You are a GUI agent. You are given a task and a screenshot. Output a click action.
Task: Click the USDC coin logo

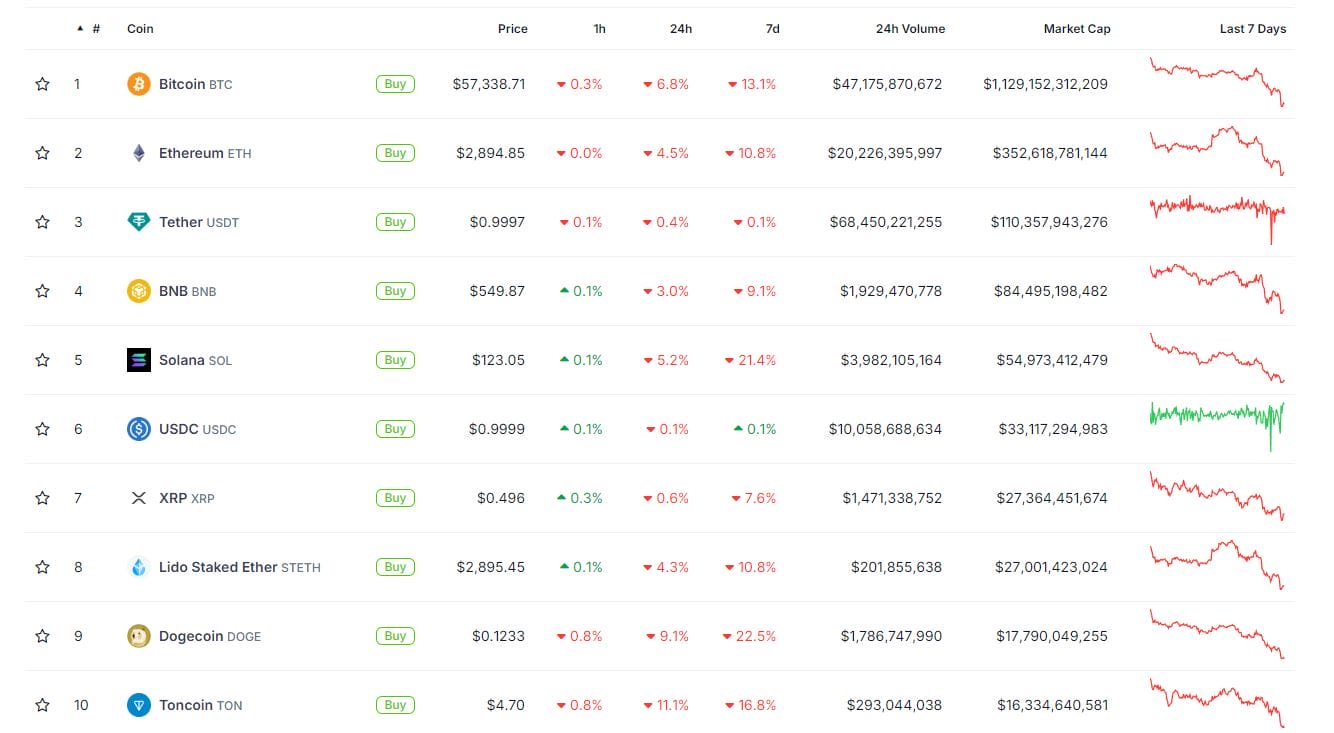(x=139, y=429)
